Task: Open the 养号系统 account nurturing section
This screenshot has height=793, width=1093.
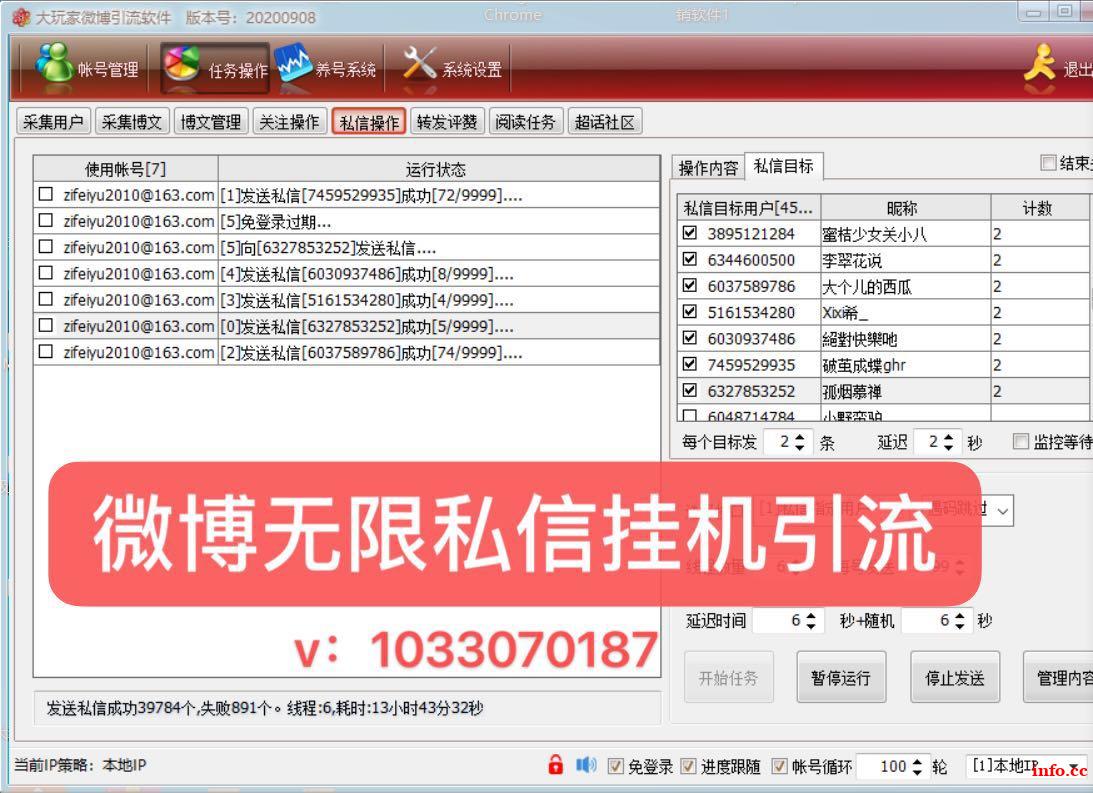Action: click(326, 68)
